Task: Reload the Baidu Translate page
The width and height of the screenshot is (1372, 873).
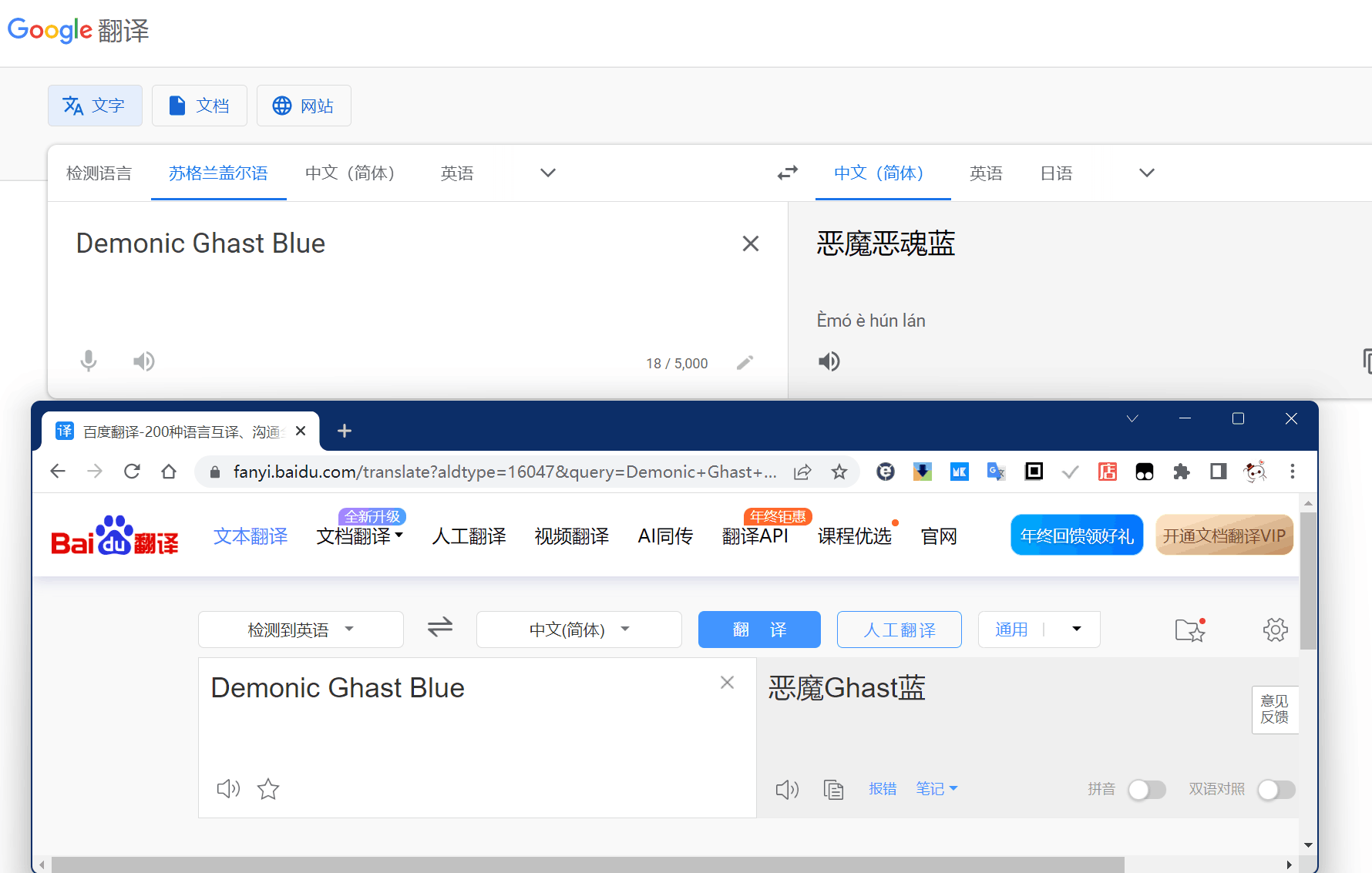Action: pos(132,471)
